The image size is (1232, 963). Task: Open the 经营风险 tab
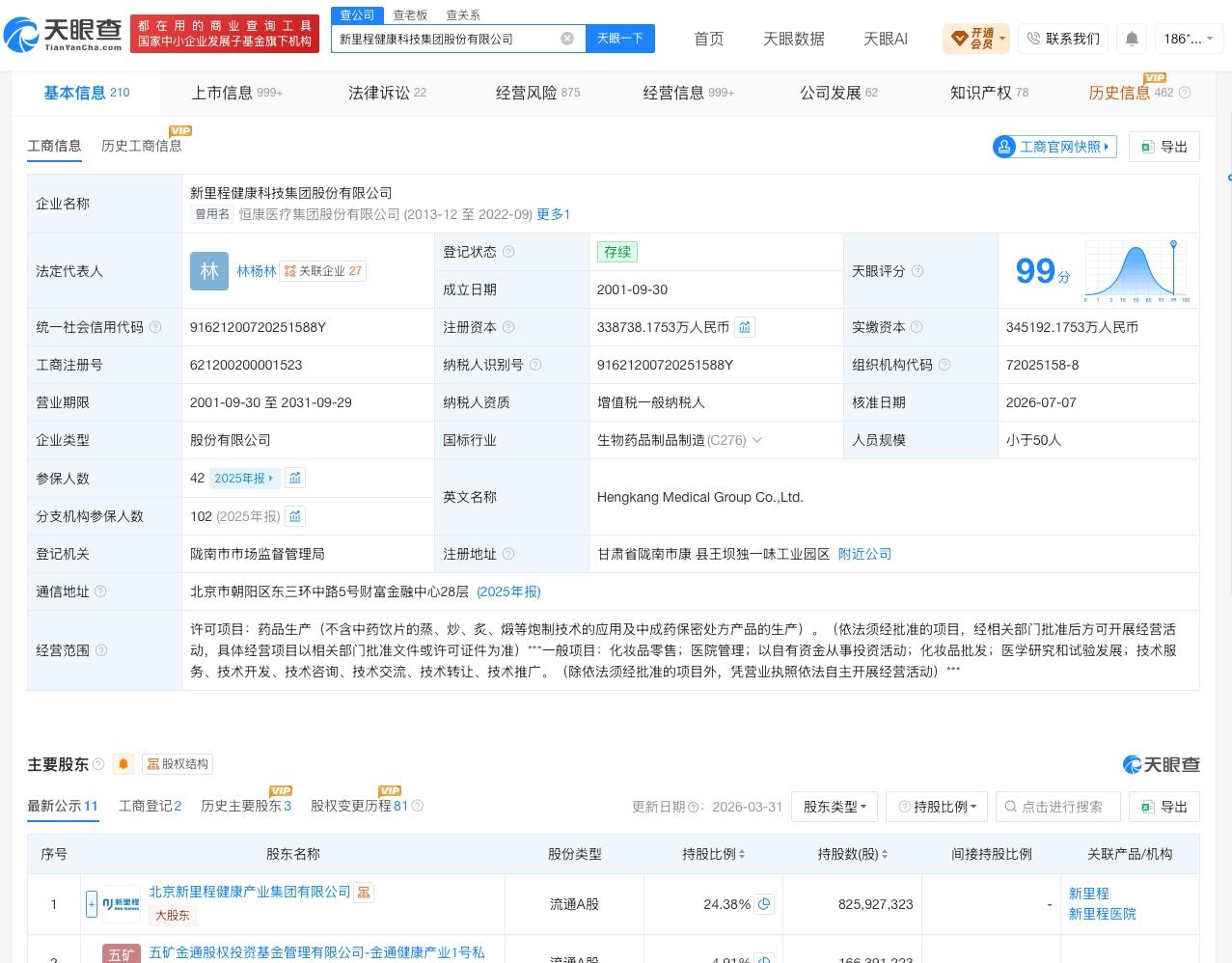click(x=537, y=93)
